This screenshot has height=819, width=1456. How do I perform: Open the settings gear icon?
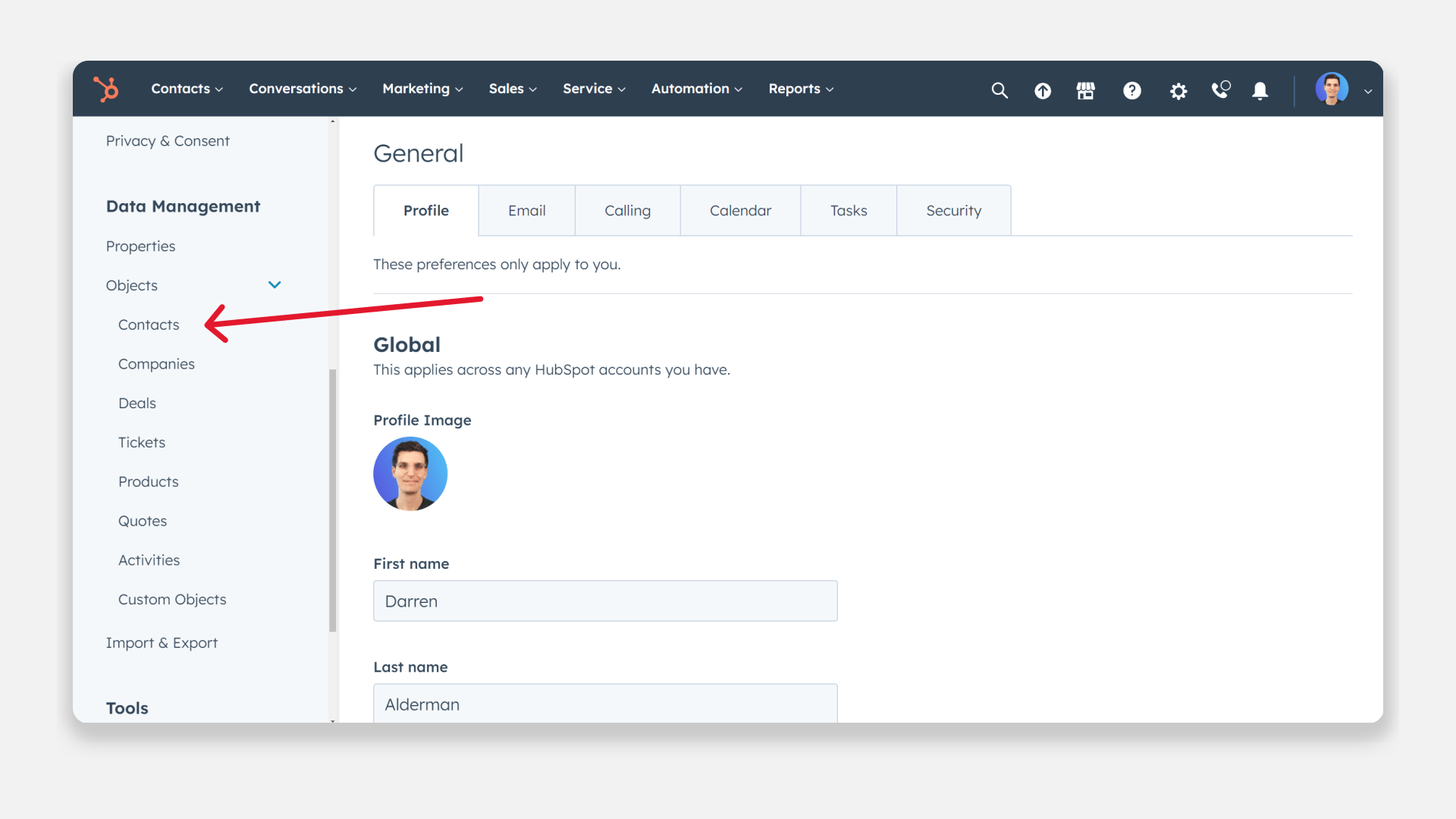coord(1178,91)
